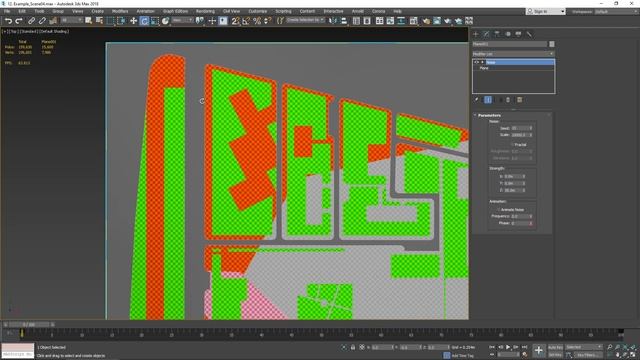Activate the Select and Move tool
Image resolution: width=640 pixels, height=360 pixels.
[x=133, y=21]
